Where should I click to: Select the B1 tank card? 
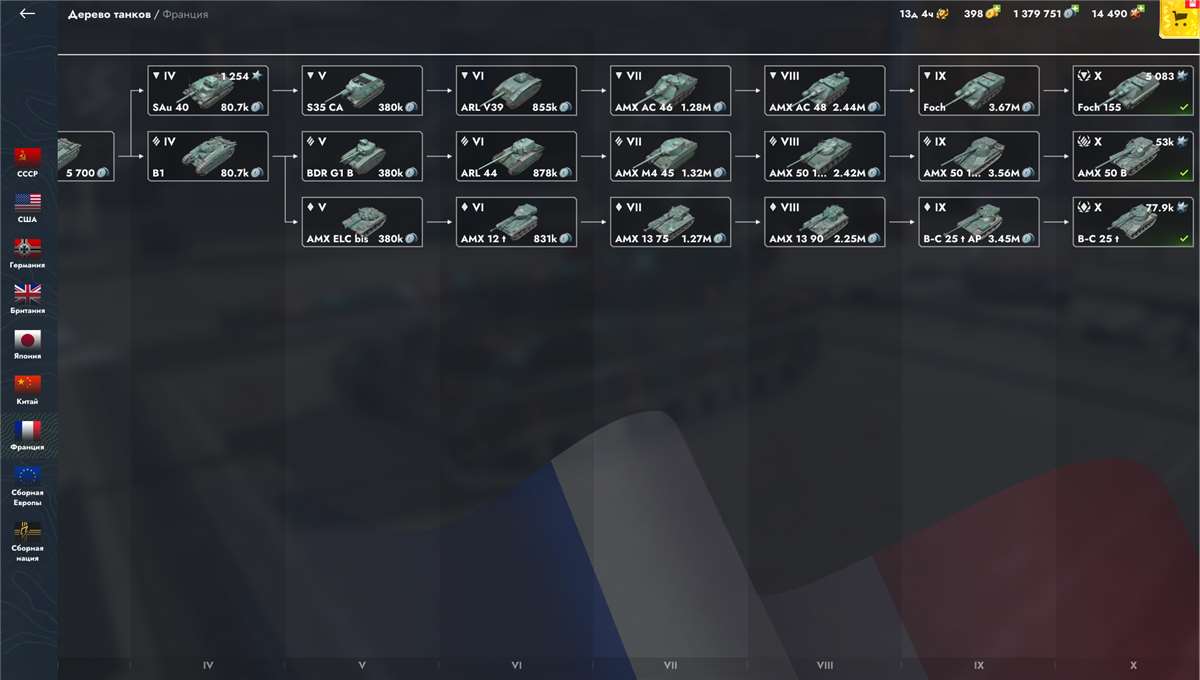208,156
